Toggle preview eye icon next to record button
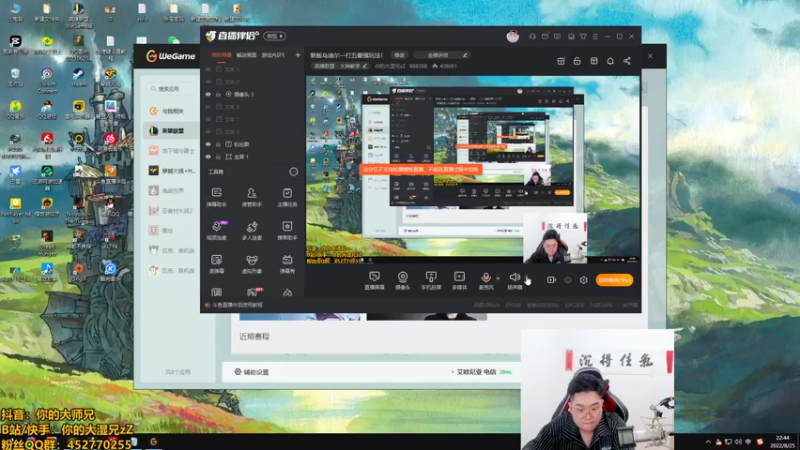This screenshot has height=450, width=800. [x=567, y=280]
